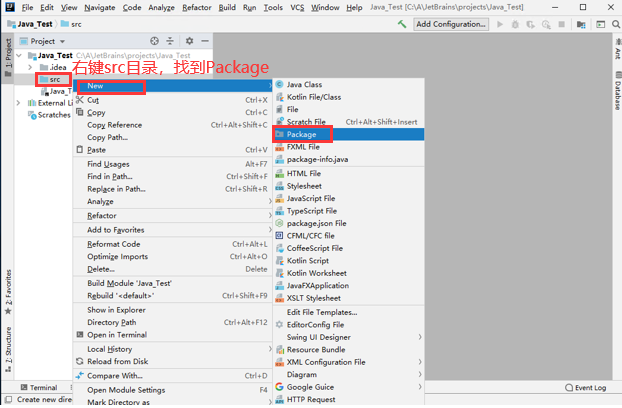This screenshot has width=622, height=408.
Task: Click the Search Everywhere magnifier icon
Action: (x=616, y=24)
